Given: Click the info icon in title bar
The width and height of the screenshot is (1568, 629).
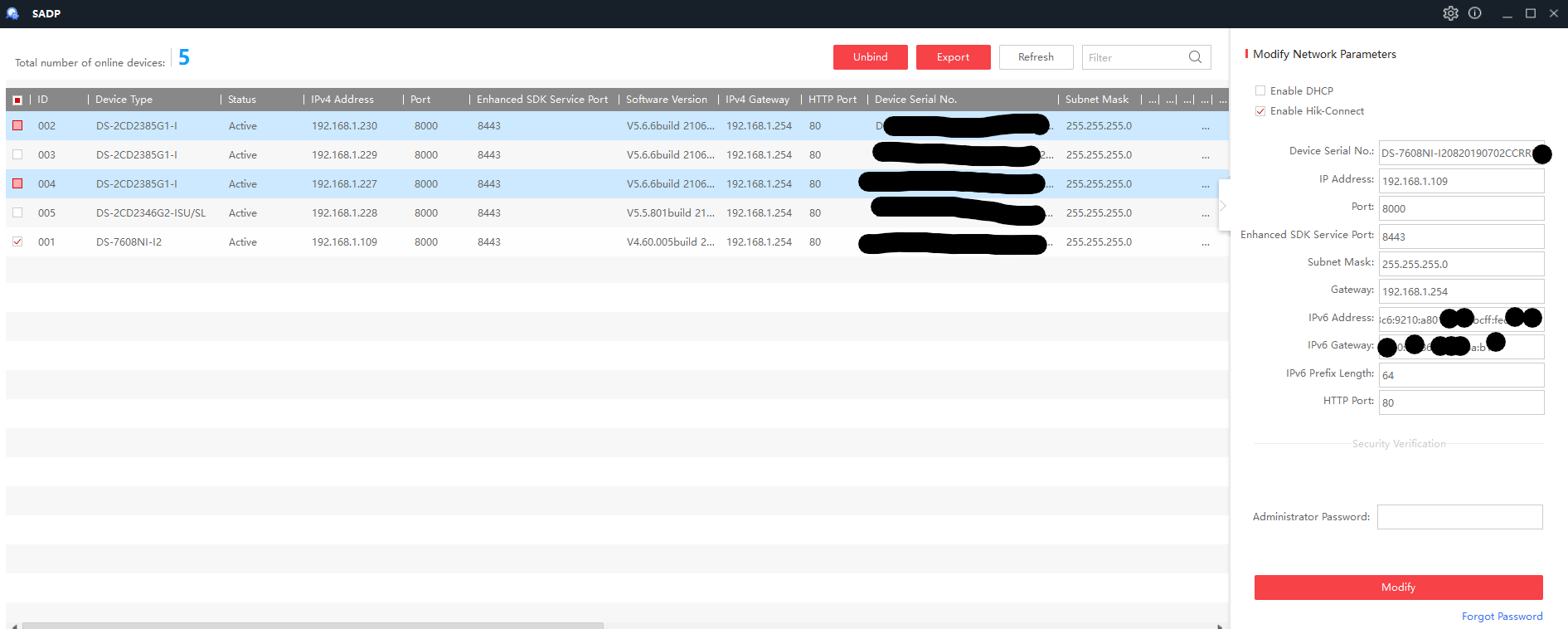Looking at the screenshot, I should [1474, 13].
